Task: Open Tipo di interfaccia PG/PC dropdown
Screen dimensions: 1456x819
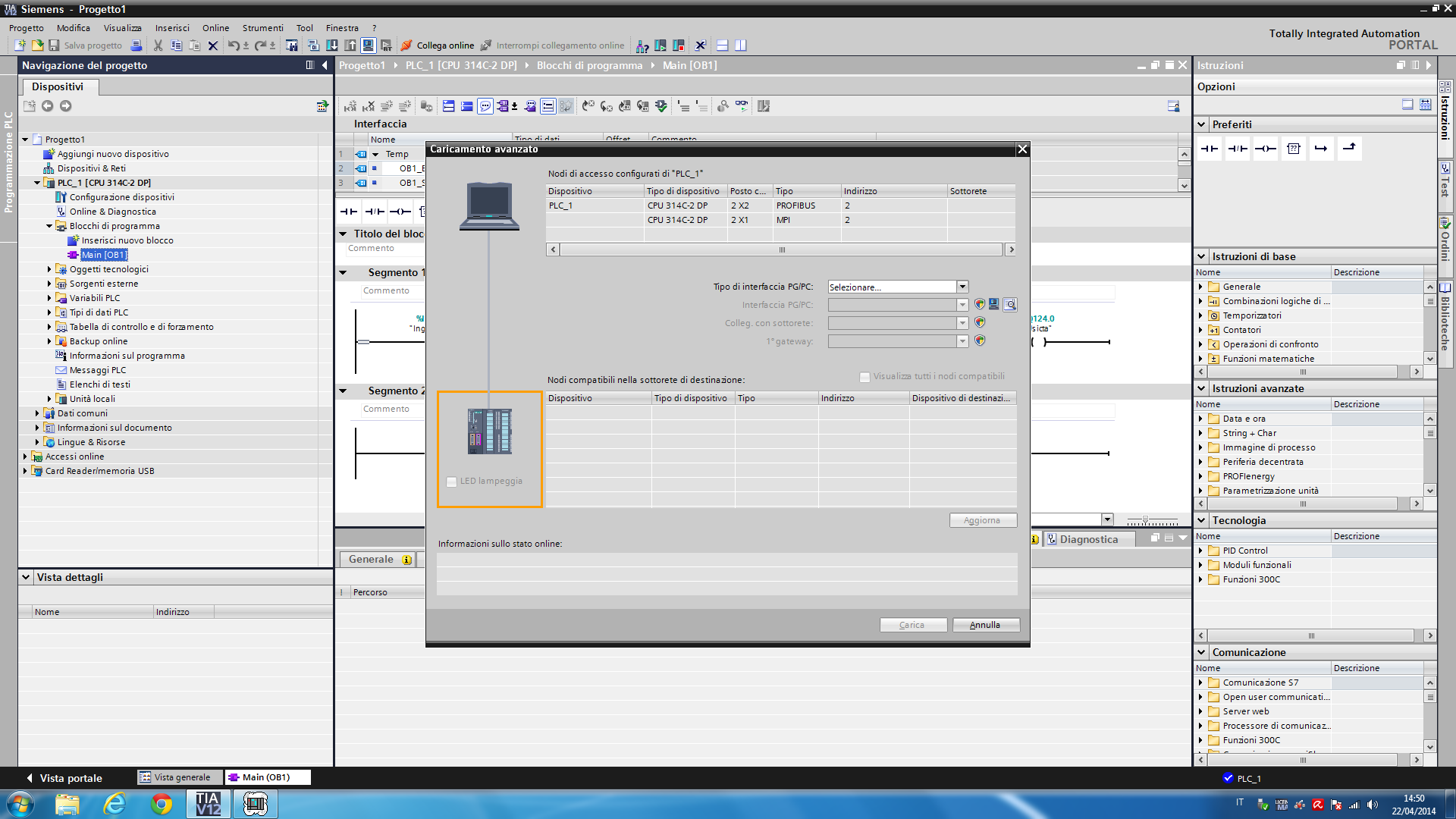Action: coord(962,287)
